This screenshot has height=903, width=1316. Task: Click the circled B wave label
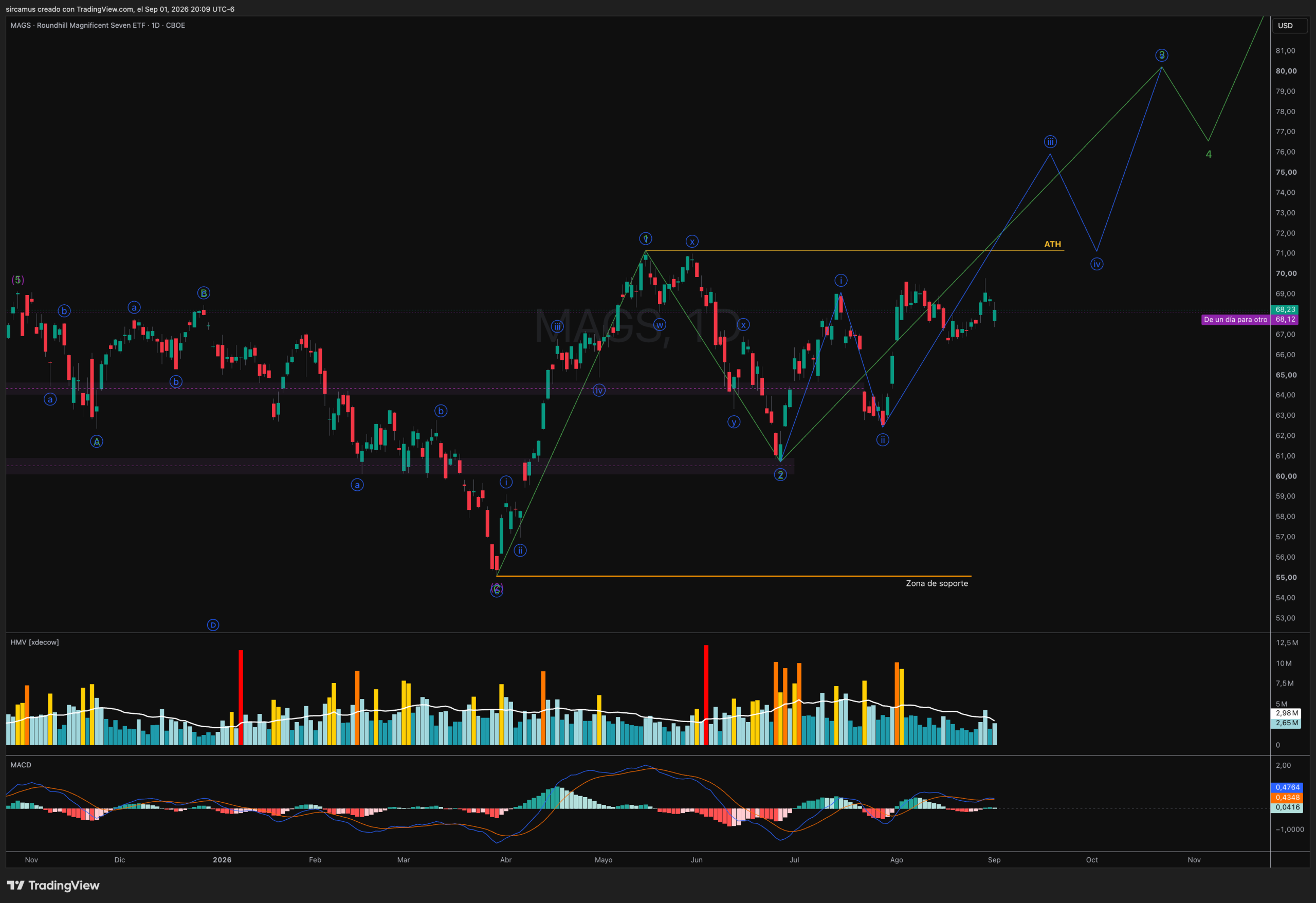(203, 293)
